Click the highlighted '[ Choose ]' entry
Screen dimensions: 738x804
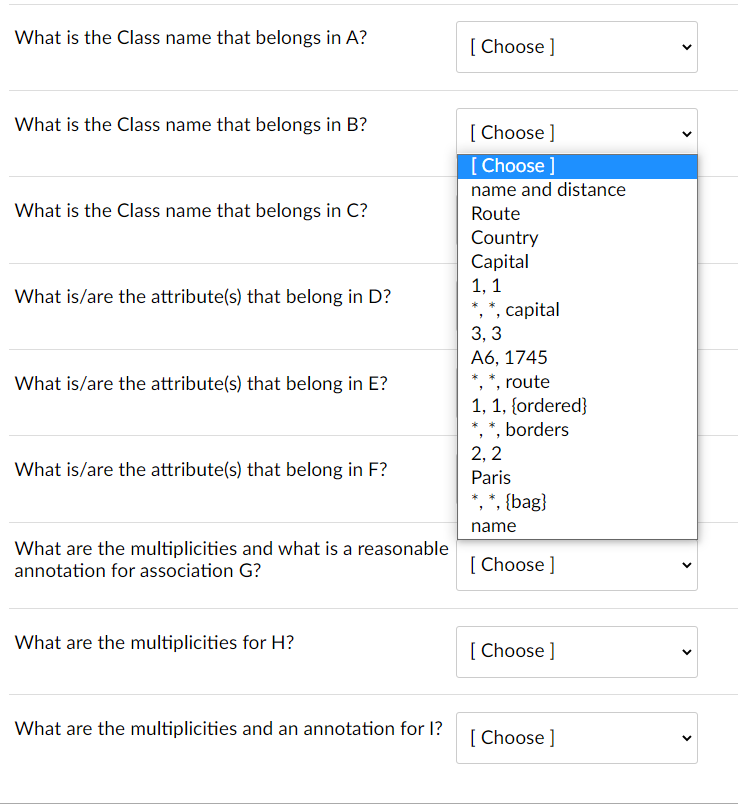tap(512, 165)
